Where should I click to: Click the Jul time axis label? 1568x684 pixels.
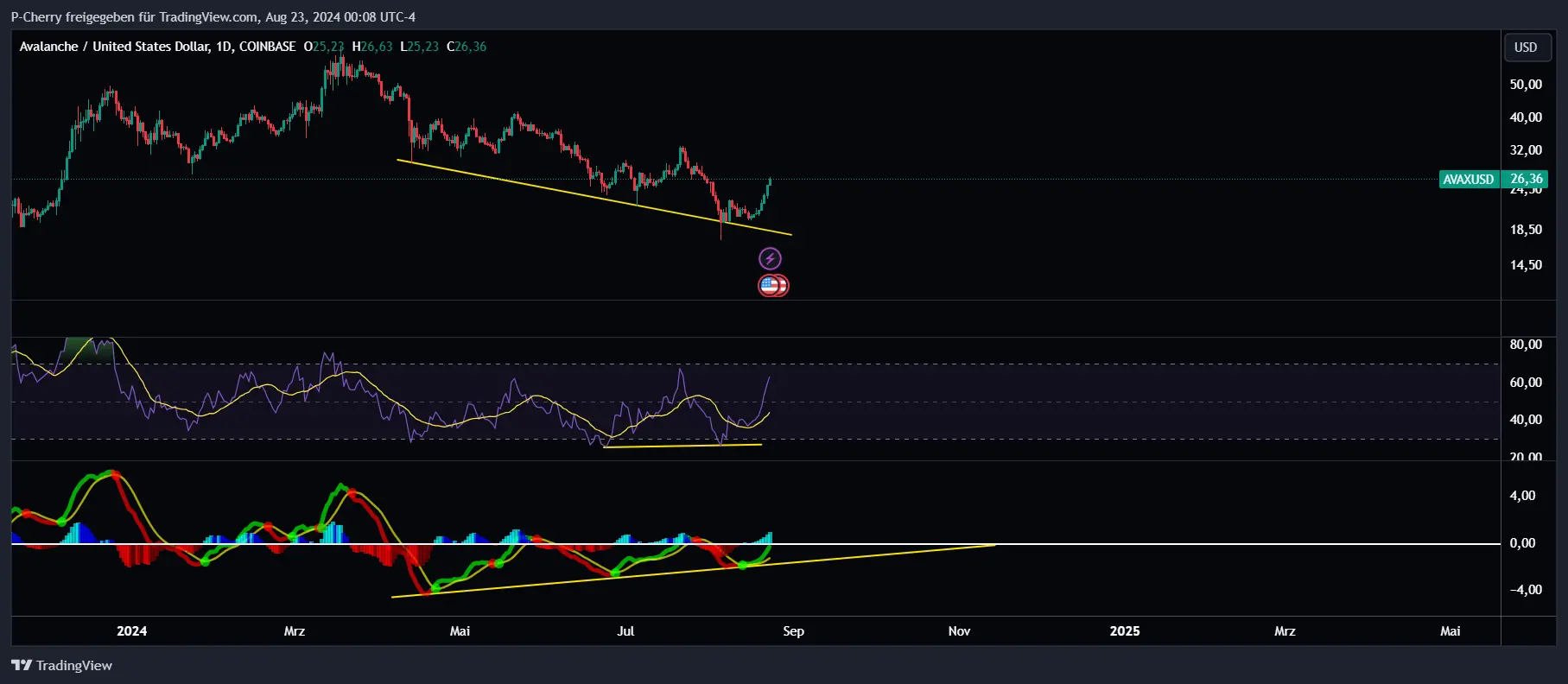click(x=625, y=631)
